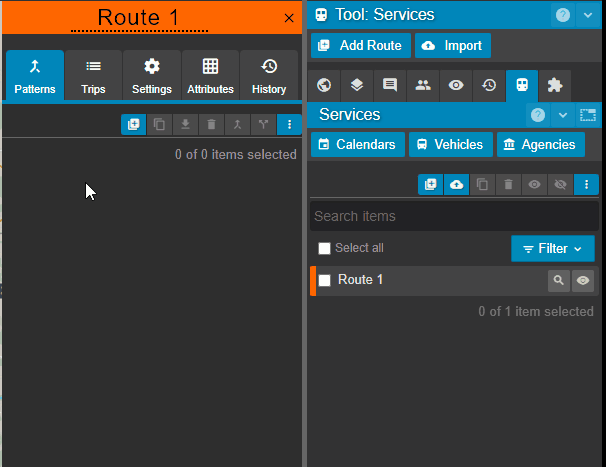The width and height of the screenshot is (606, 467).
Task: Click the cloud upload icon in Services toolbar
Action: 457,184
